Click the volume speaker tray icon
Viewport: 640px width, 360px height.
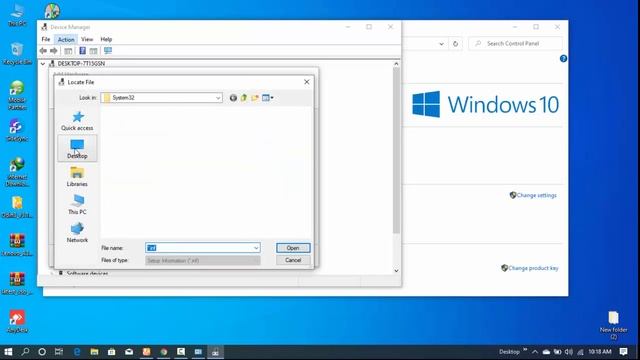569,352
